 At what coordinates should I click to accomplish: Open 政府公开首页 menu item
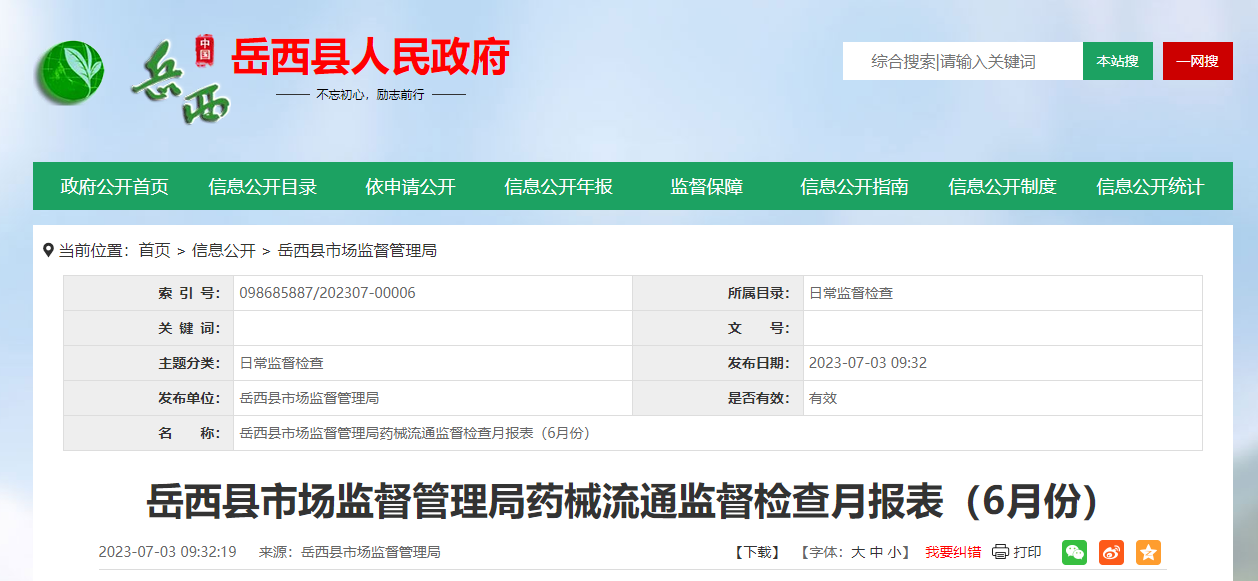pyautogui.click(x=115, y=186)
